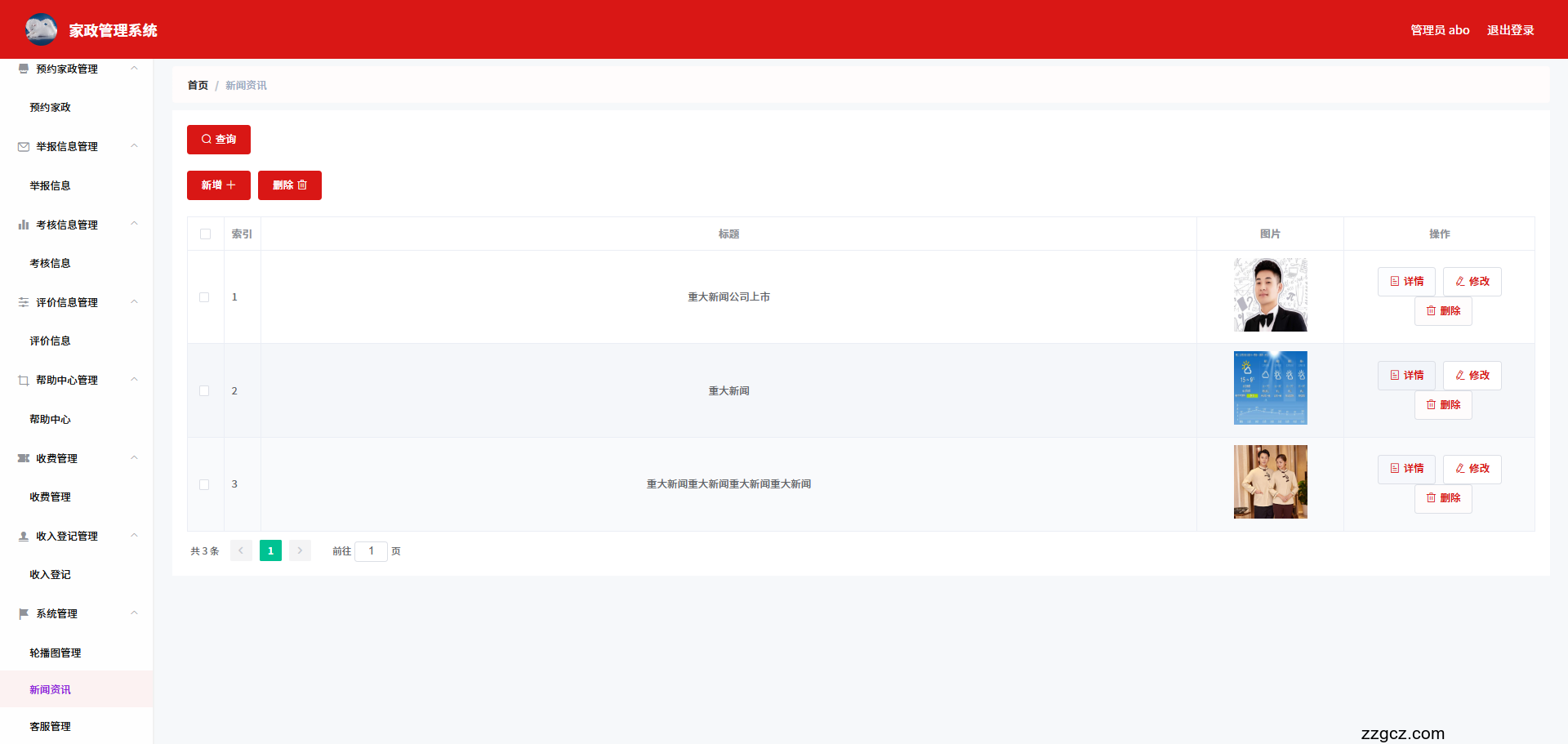Click the envelope icon beside 举报信息管理
This screenshot has width=1568, height=744.
click(x=24, y=147)
